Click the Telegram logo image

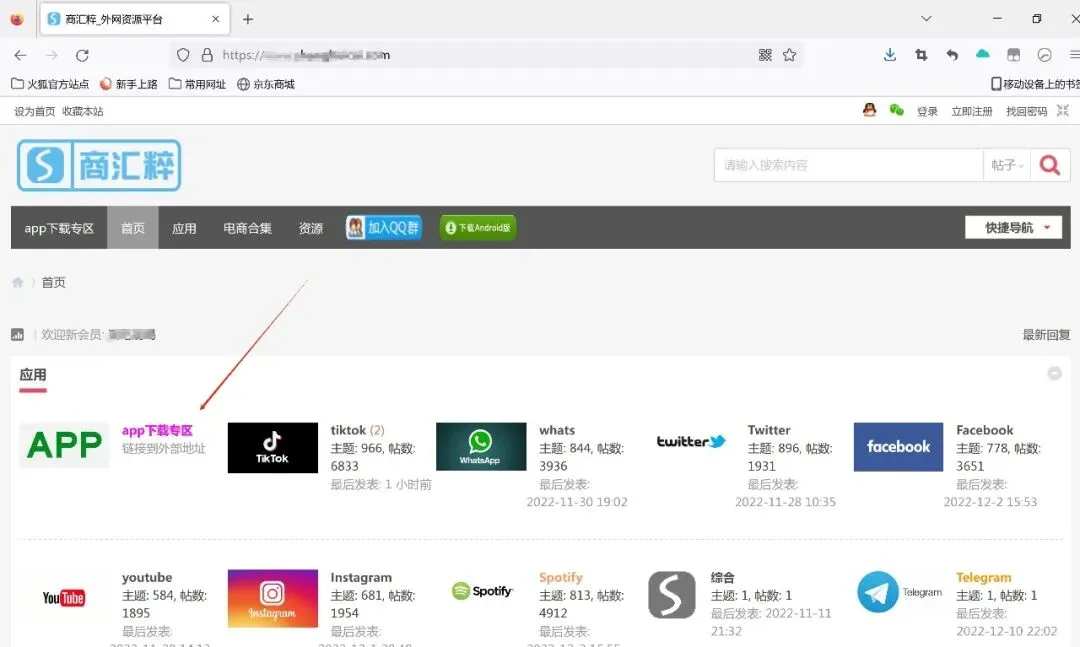[900, 592]
